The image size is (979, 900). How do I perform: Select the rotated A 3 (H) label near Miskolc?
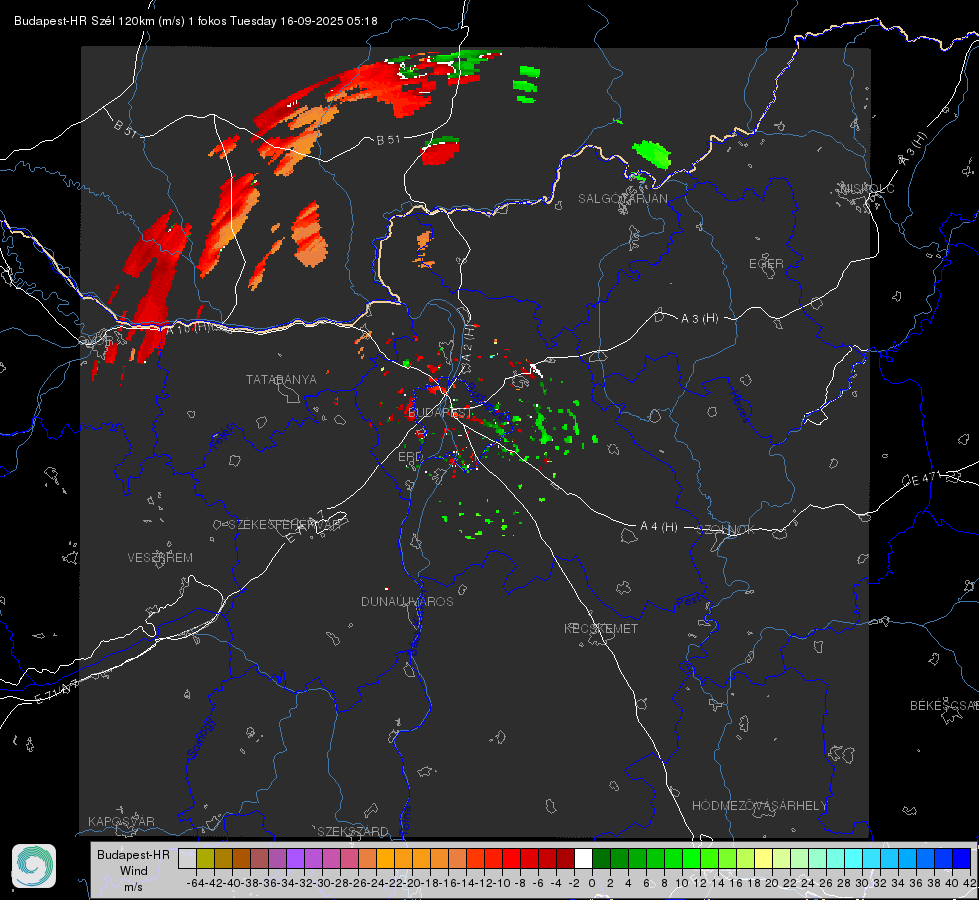click(x=914, y=149)
